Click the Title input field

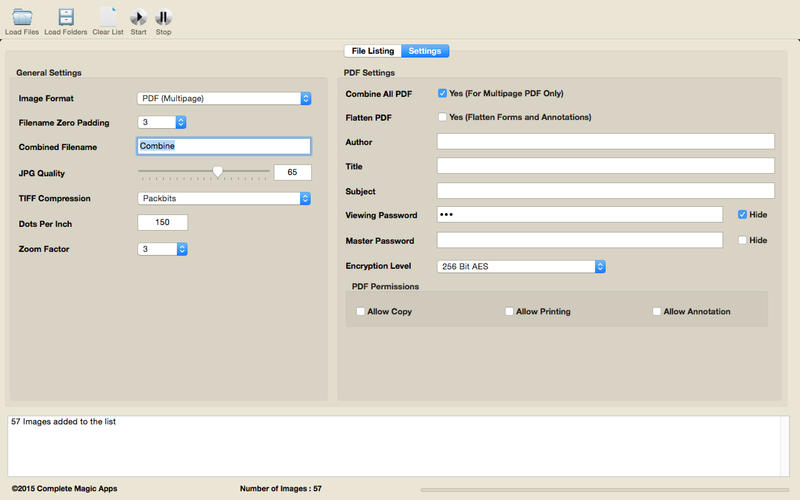point(606,166)
